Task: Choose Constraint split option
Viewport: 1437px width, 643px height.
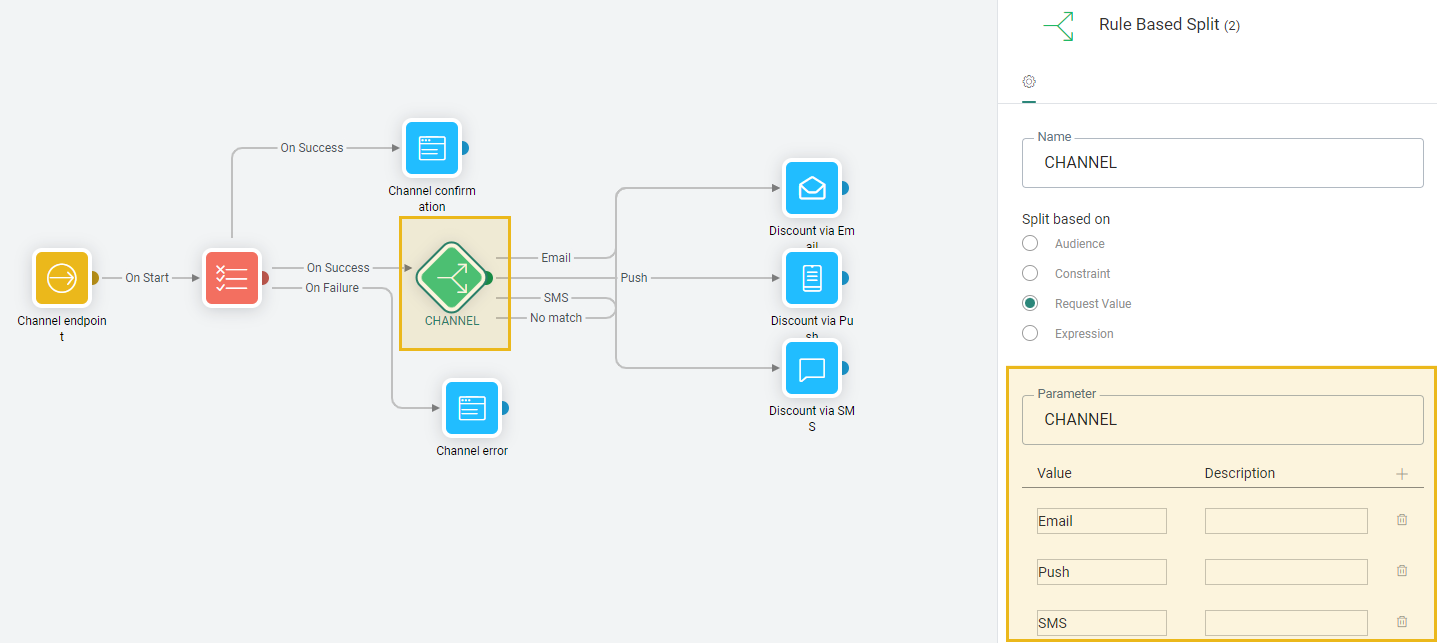Action: click(x=1030, y=274)
